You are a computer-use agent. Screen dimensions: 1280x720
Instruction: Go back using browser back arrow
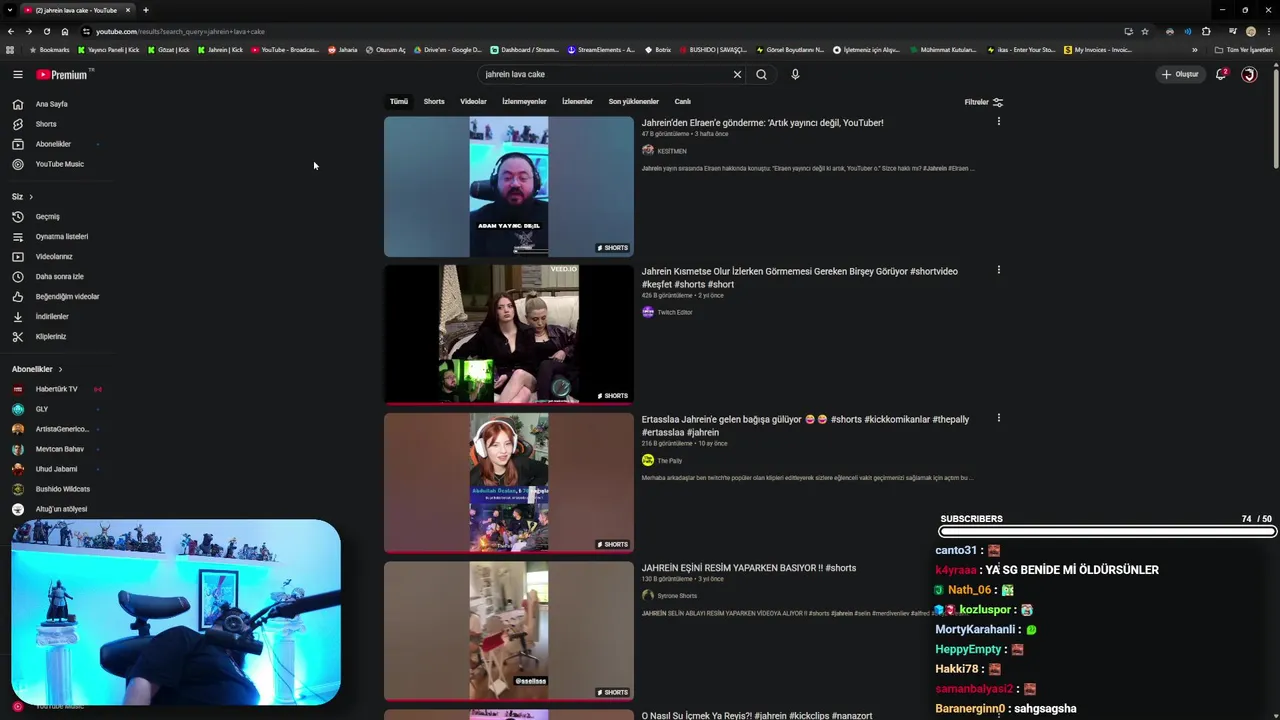[11, 31]
